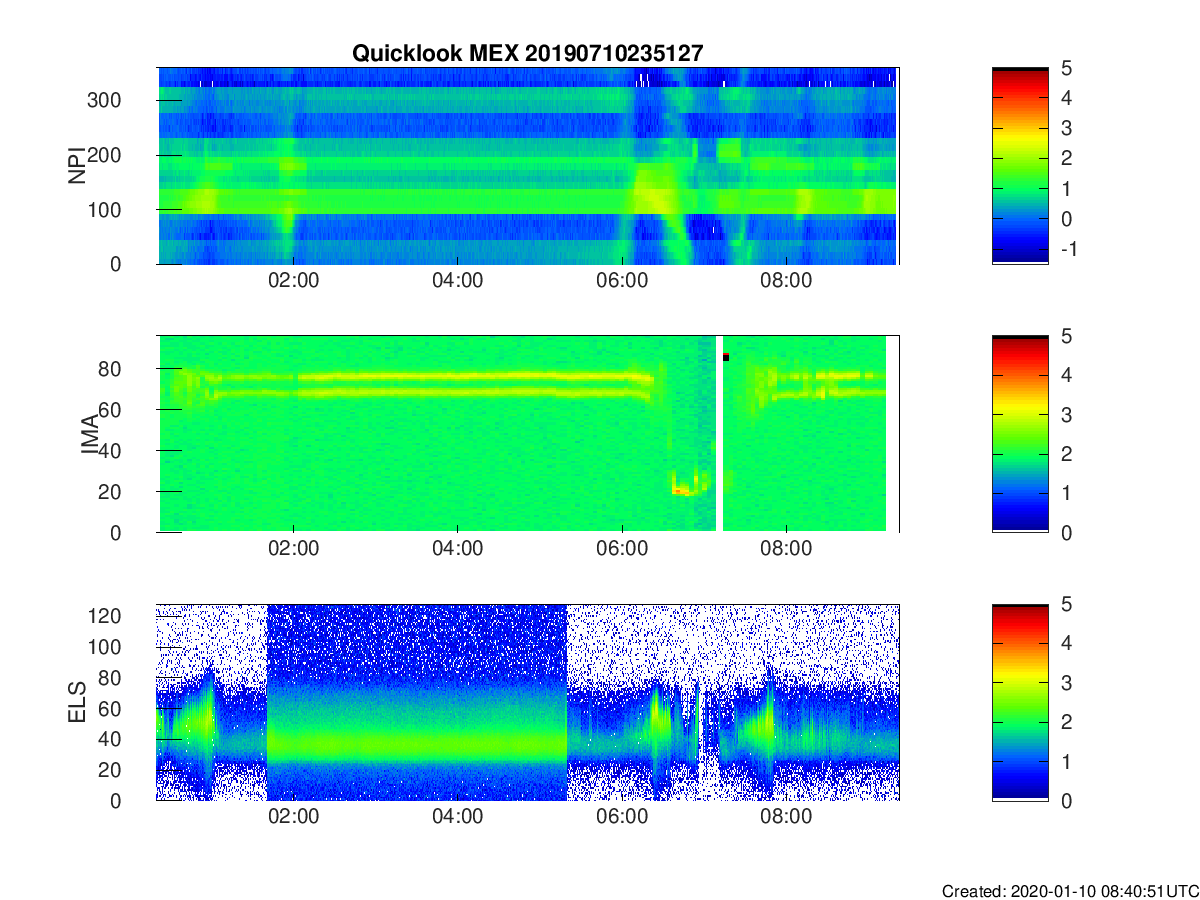The height and width of the screenshot is (900, 1200).
Task: Click the 1 label on ELS color bar
Action: click(x=1066, y=761)
